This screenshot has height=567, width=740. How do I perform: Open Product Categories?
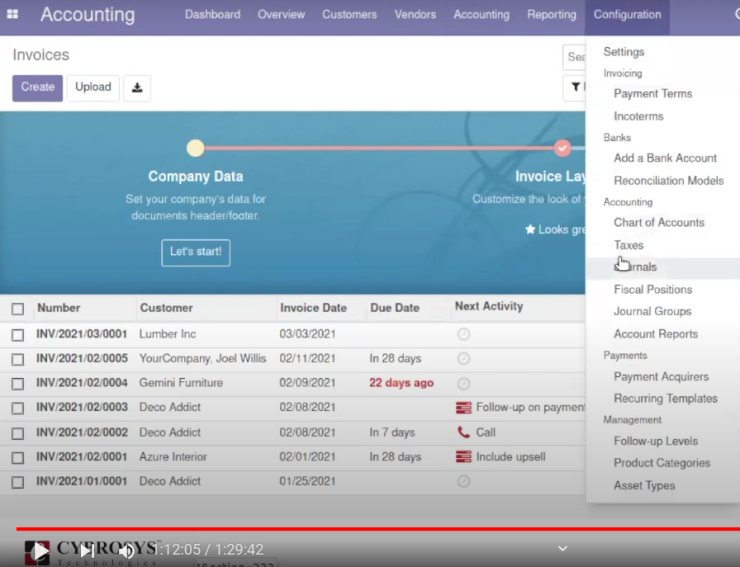click(662, 463)
